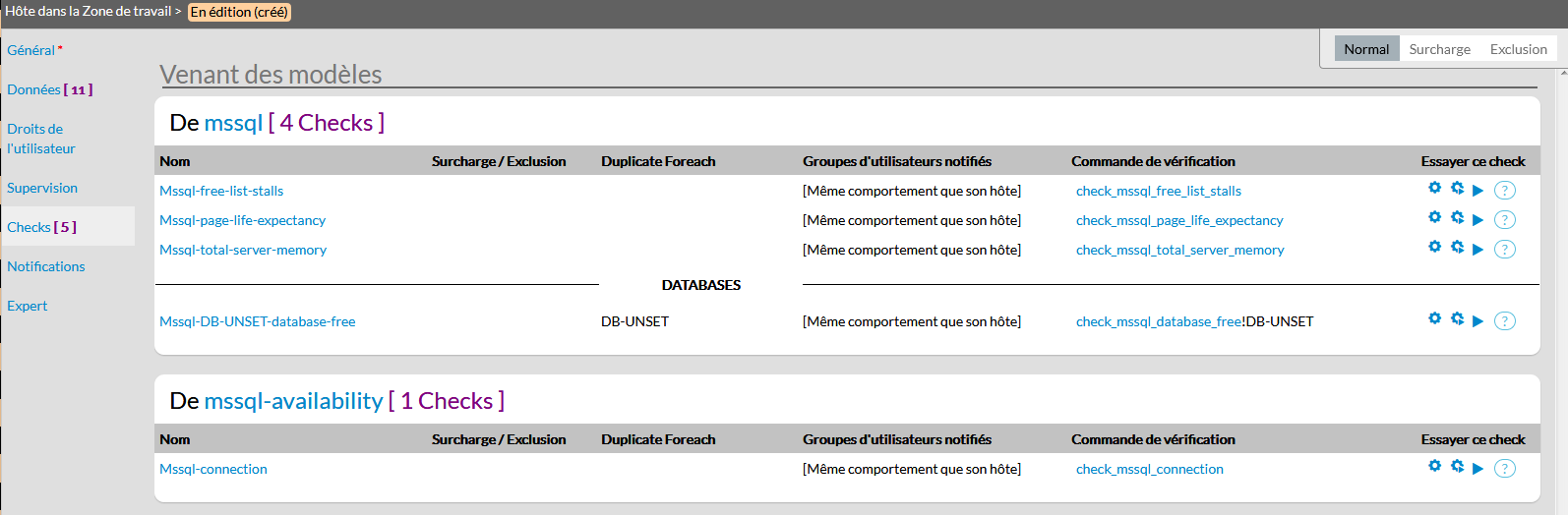The image size is (1568, 515).
Task: Click the gear icon on Mssql-DB-UNSET-database-free row
Action: (1434, 318)
